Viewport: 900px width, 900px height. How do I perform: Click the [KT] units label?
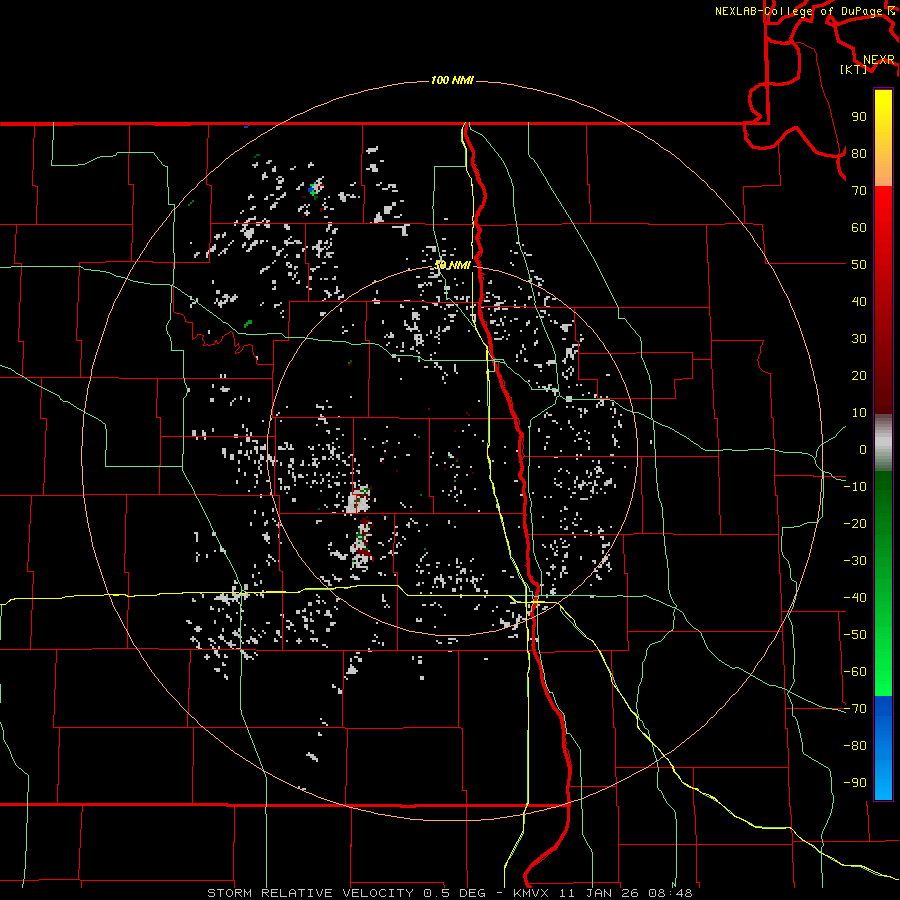tap(854, 69)
